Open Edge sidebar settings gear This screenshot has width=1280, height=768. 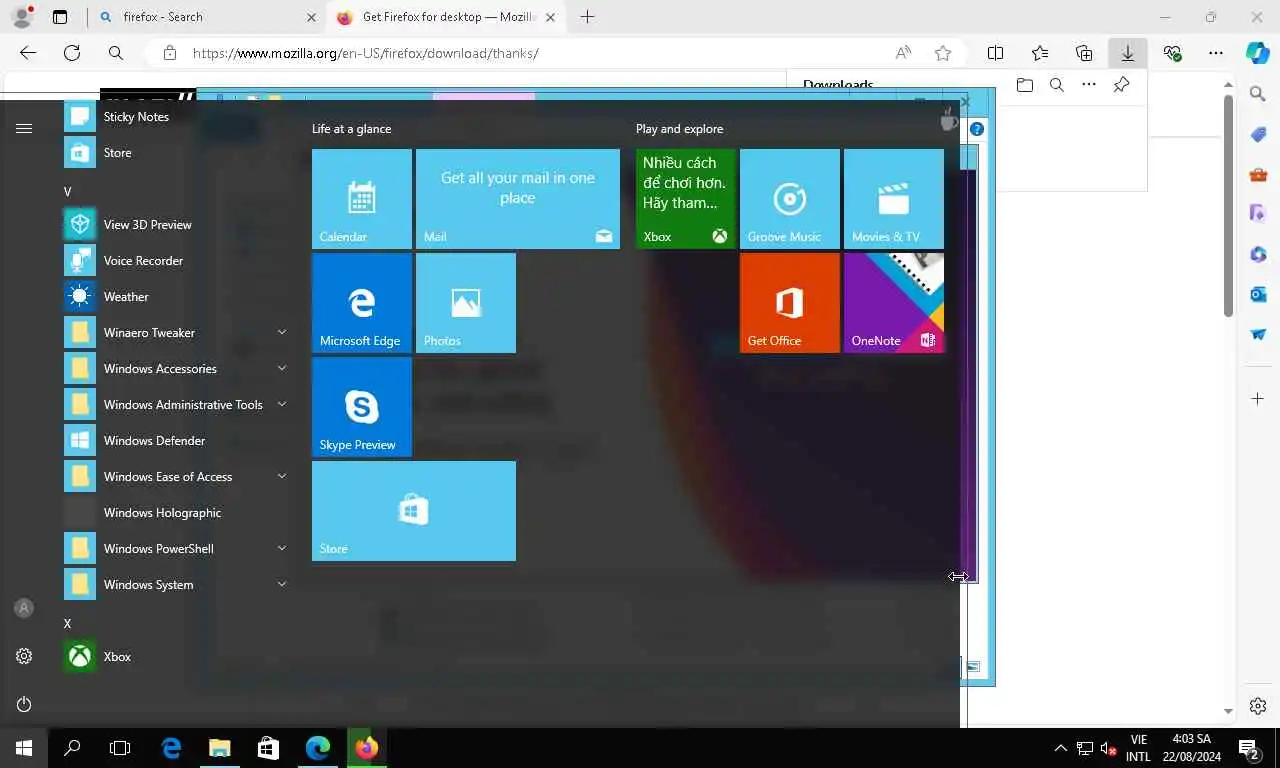coord(1258,706)
